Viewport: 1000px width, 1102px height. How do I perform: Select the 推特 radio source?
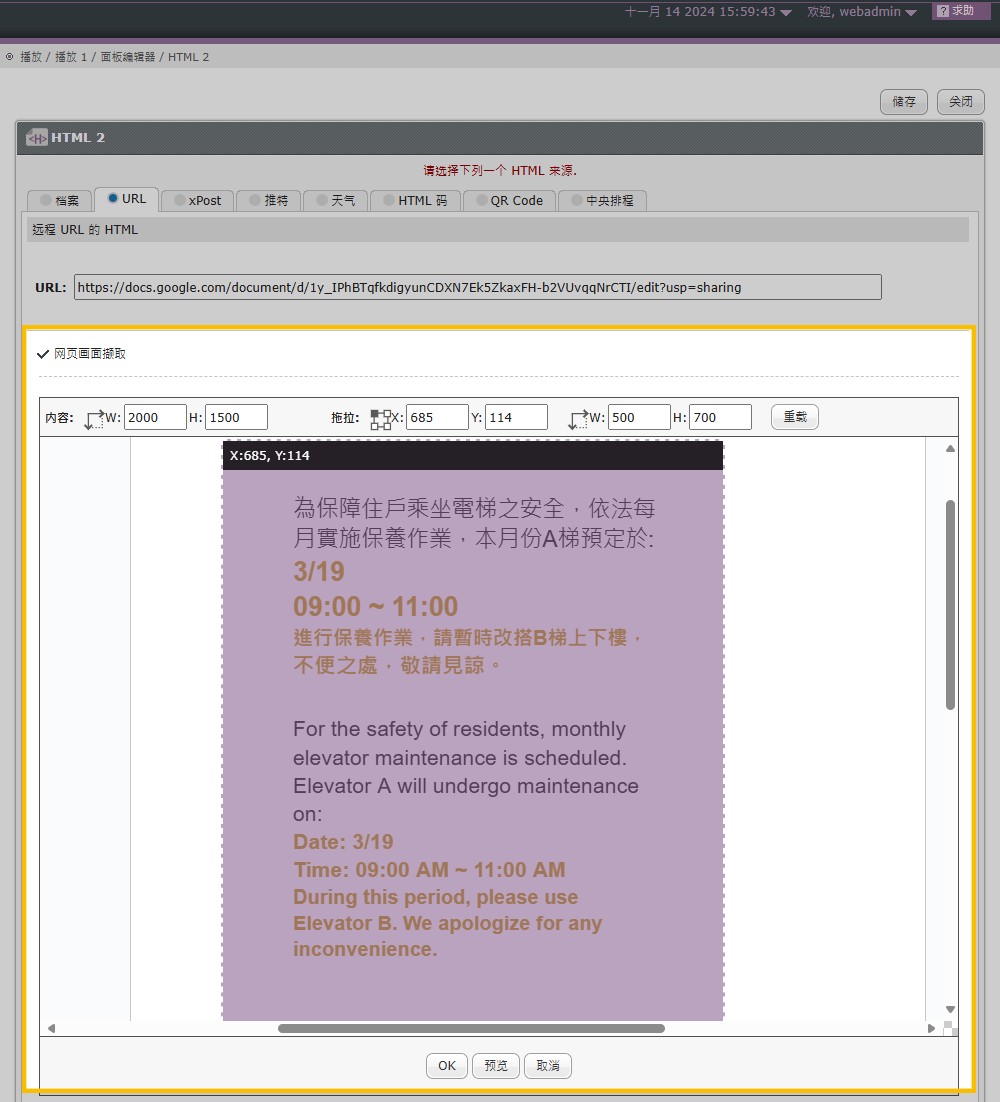pos(255,200)
